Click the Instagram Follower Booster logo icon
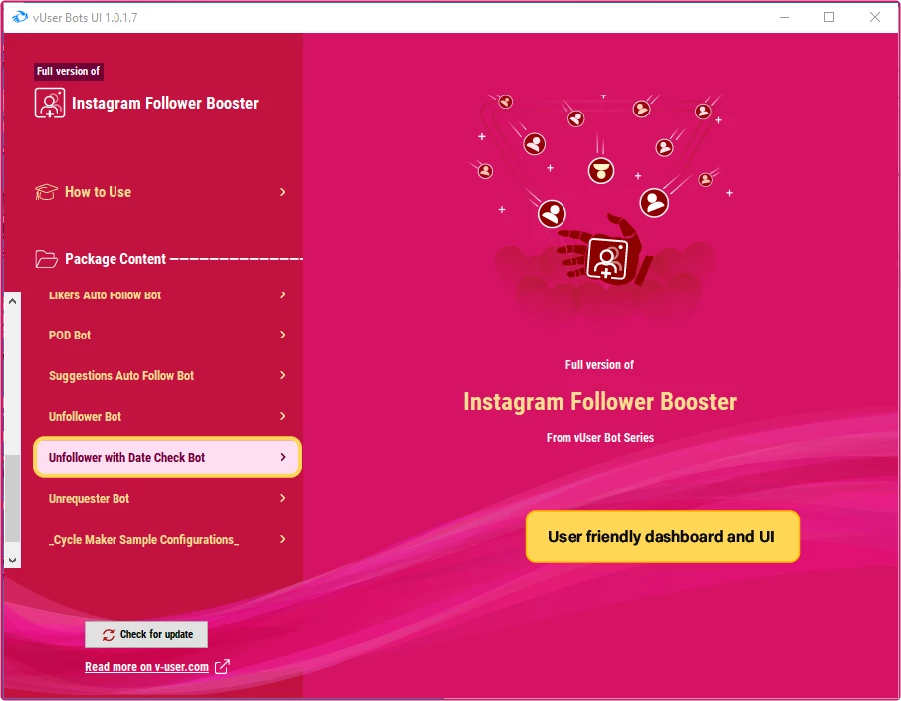901x701 pixels. tap(50, 103)
